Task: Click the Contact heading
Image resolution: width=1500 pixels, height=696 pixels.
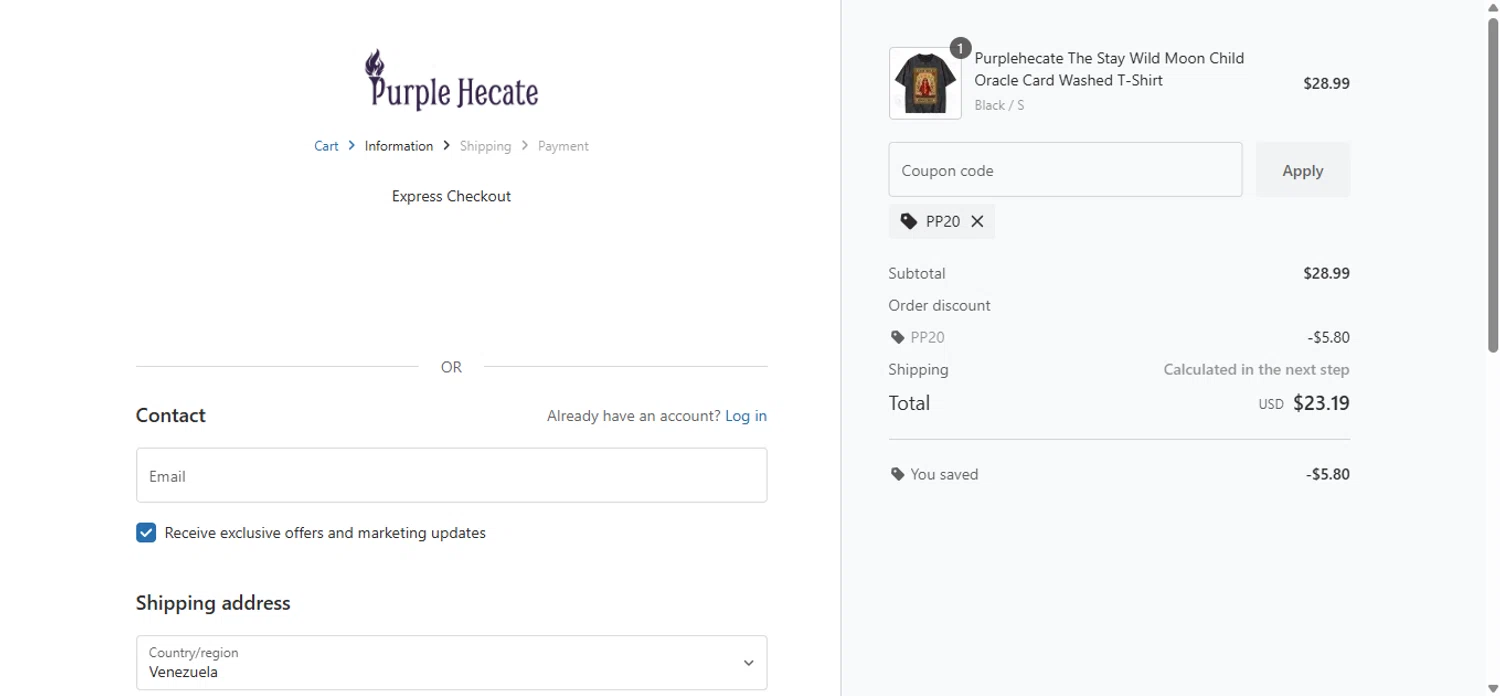Action: click(171, 416)
